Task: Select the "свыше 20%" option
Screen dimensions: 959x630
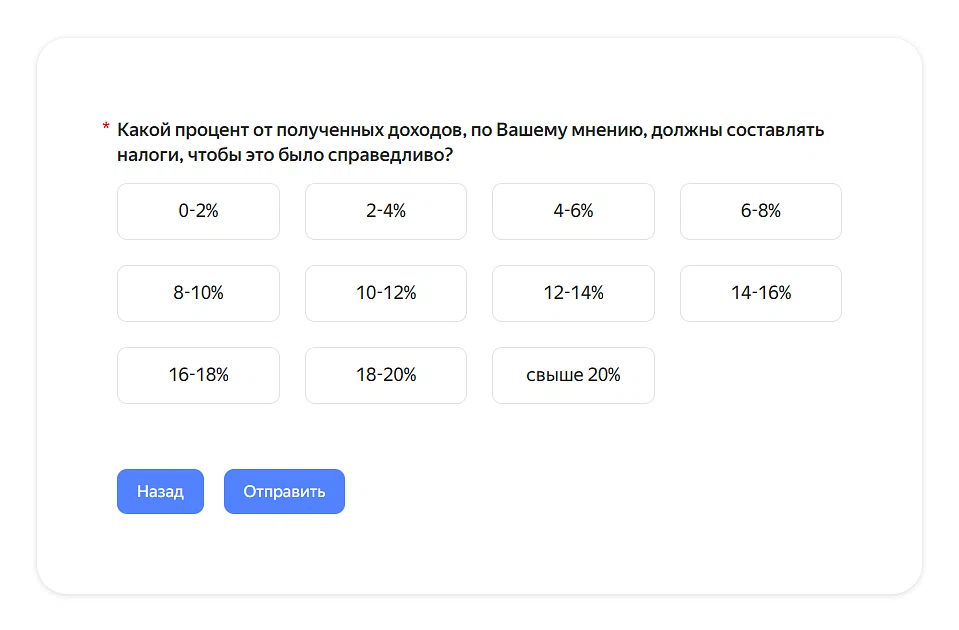Action: (x=573, y=375)
